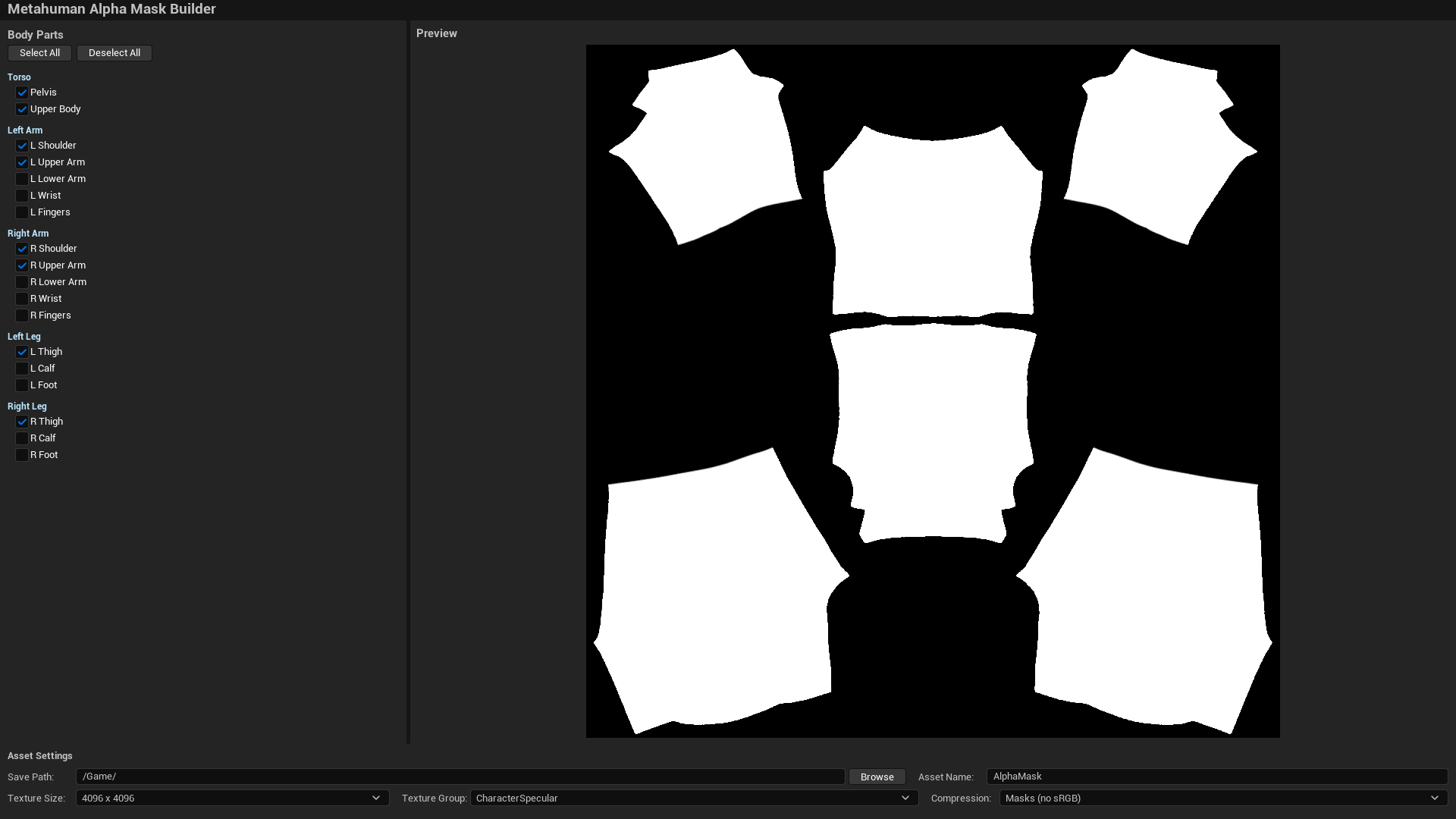Click the Deselect All button
The height and width of the screenshot is (819, 1456).
(115, 53)
